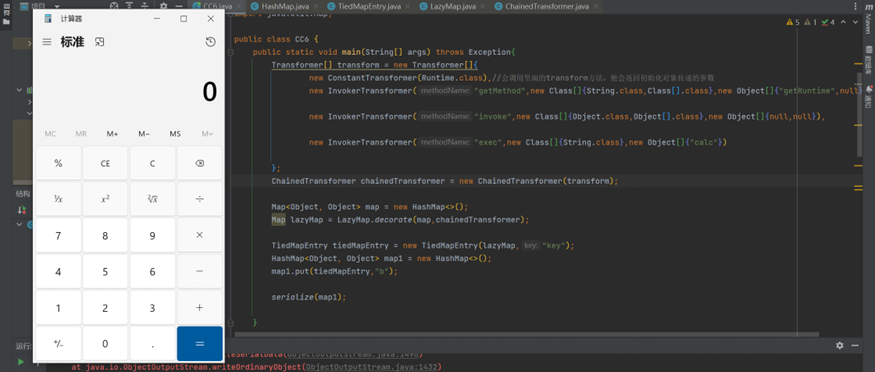Click digit 2 in Calculator

(x=105, y=307)
